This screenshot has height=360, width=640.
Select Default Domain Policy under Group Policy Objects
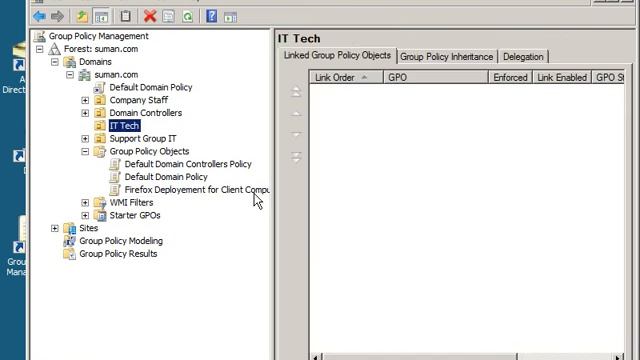[x=166, y=177]
